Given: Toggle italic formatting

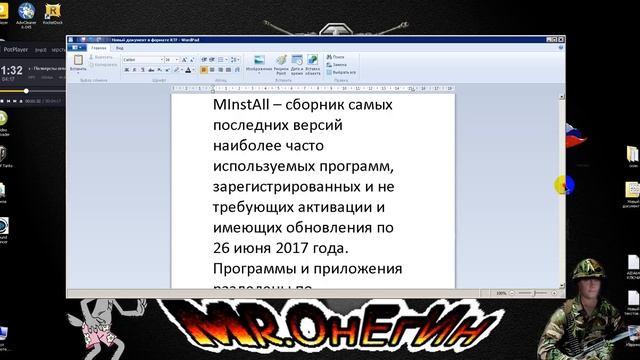Looking at the screenshot, I should coord(134,70).
